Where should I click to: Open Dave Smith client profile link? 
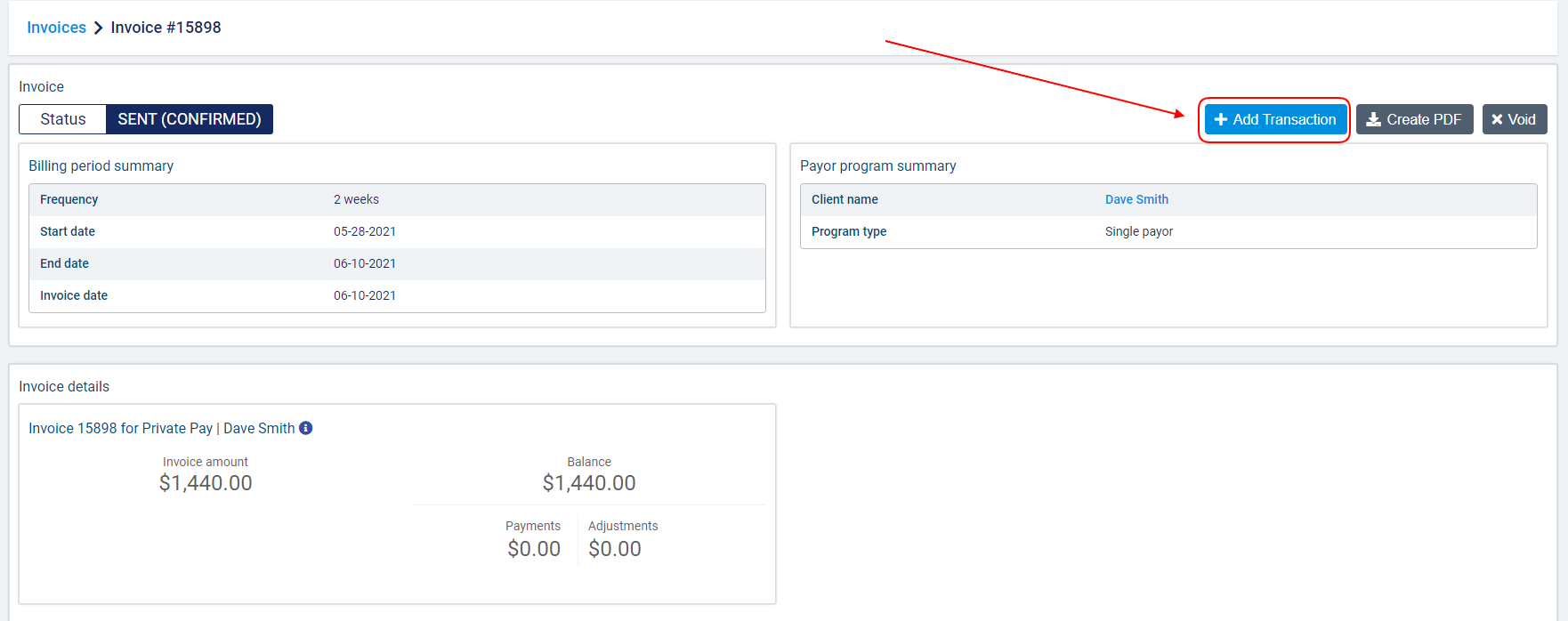[1136, 199]
